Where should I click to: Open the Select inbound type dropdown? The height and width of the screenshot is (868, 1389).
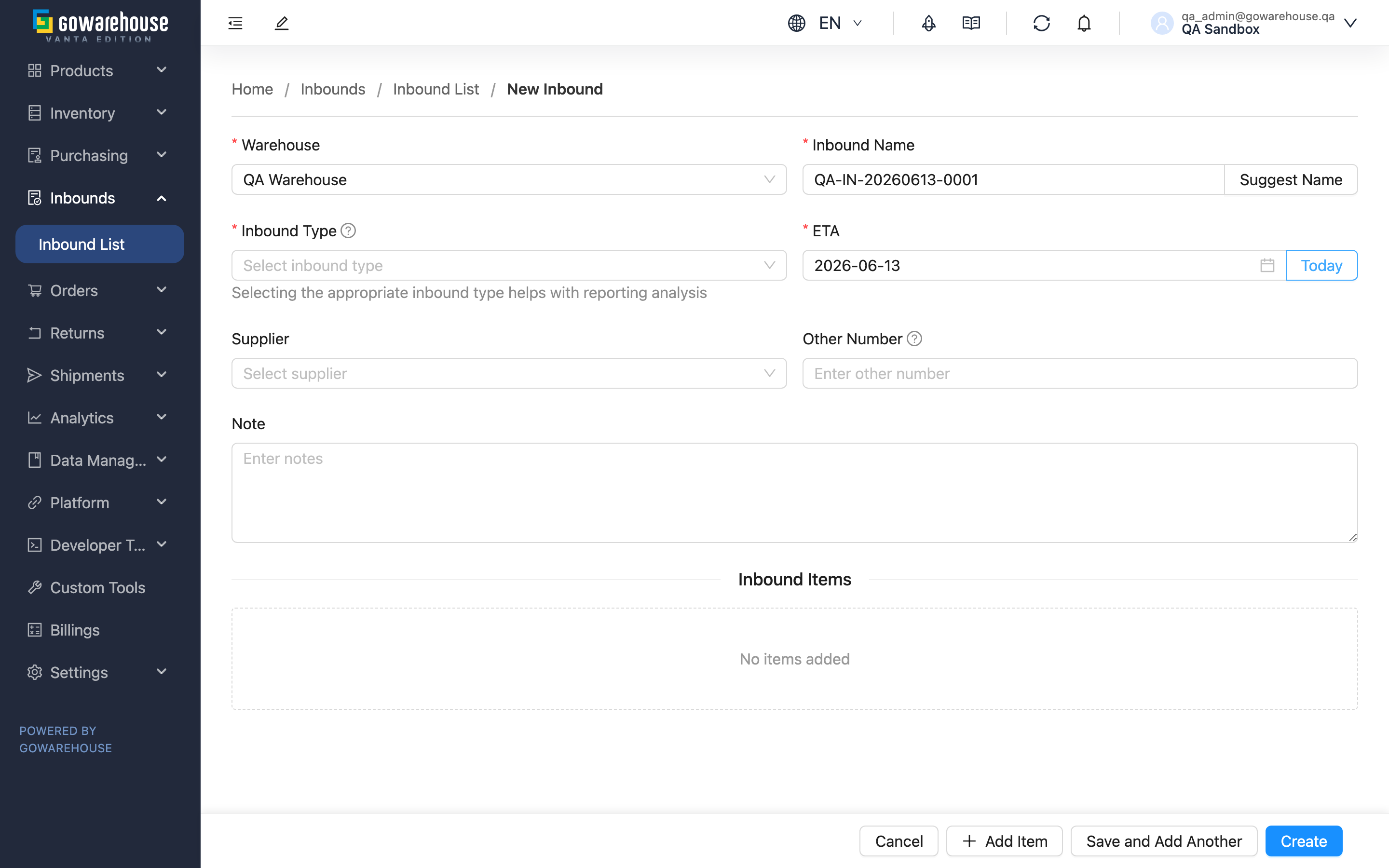(509, 265)
